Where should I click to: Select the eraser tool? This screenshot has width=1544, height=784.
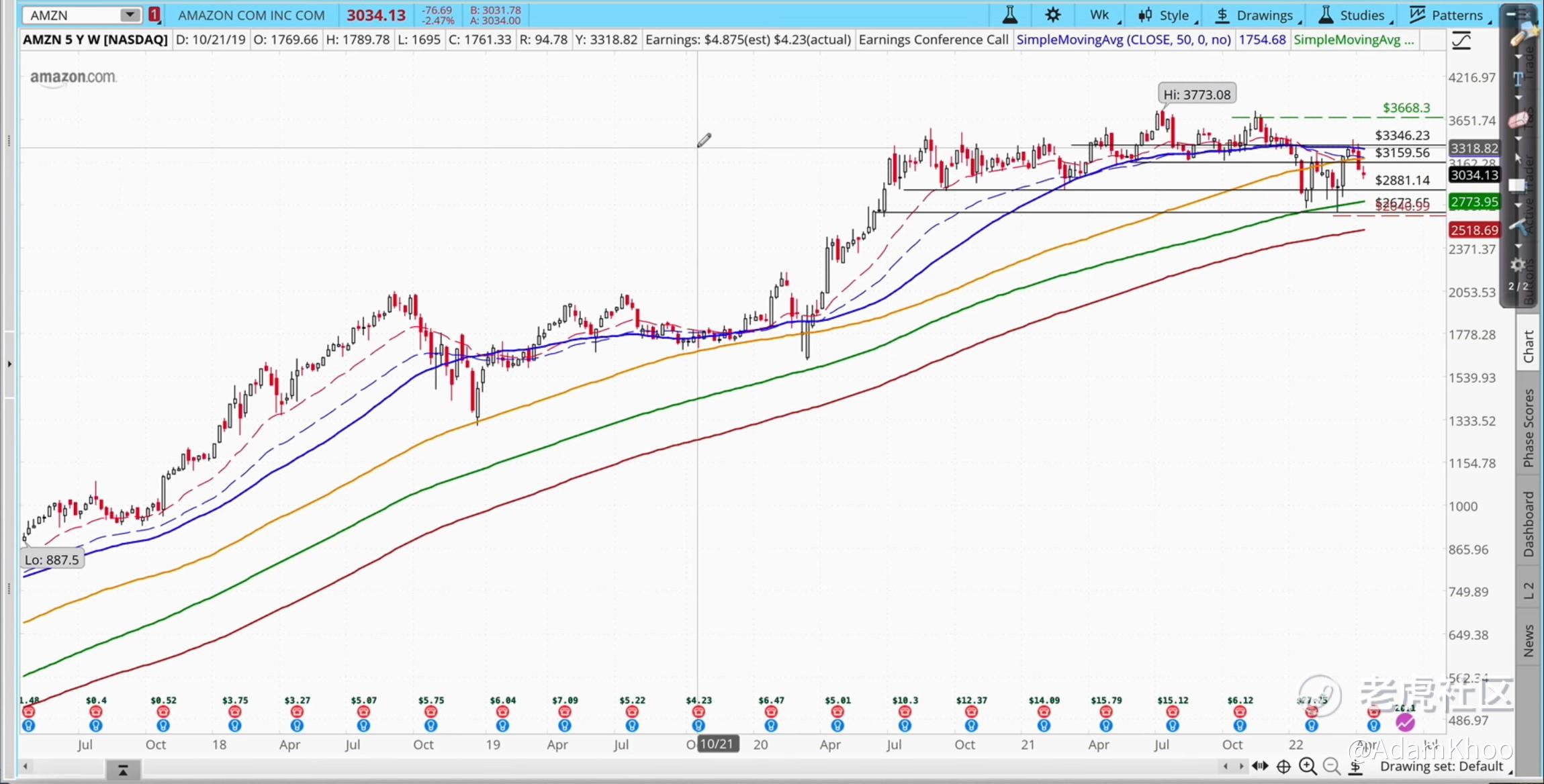[x=1518, y=121]
